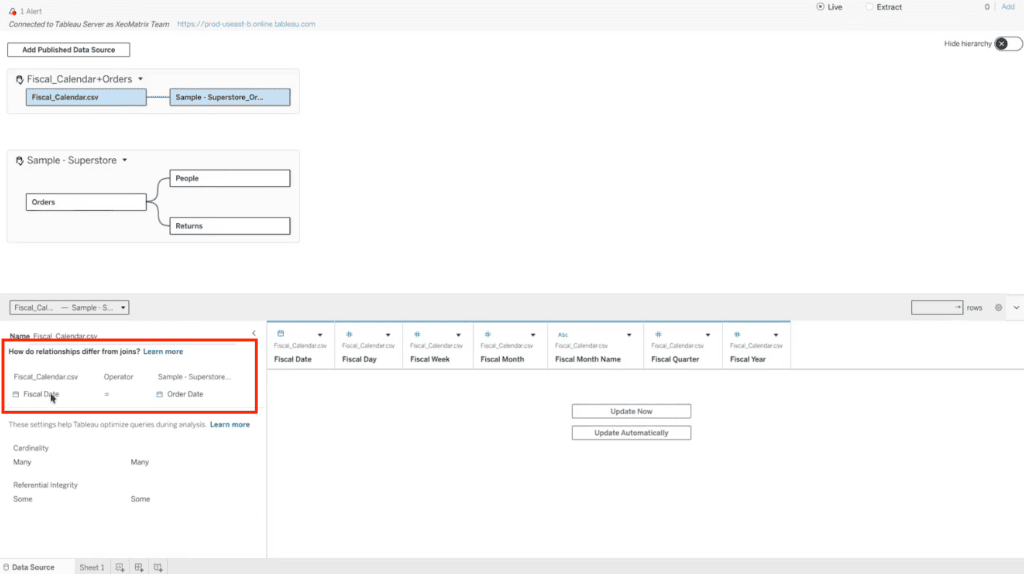Image resolution: width=1024 pixels, height=574 pixels.
Task: Click the Fiscal Year column header
Action: (748, 359)
